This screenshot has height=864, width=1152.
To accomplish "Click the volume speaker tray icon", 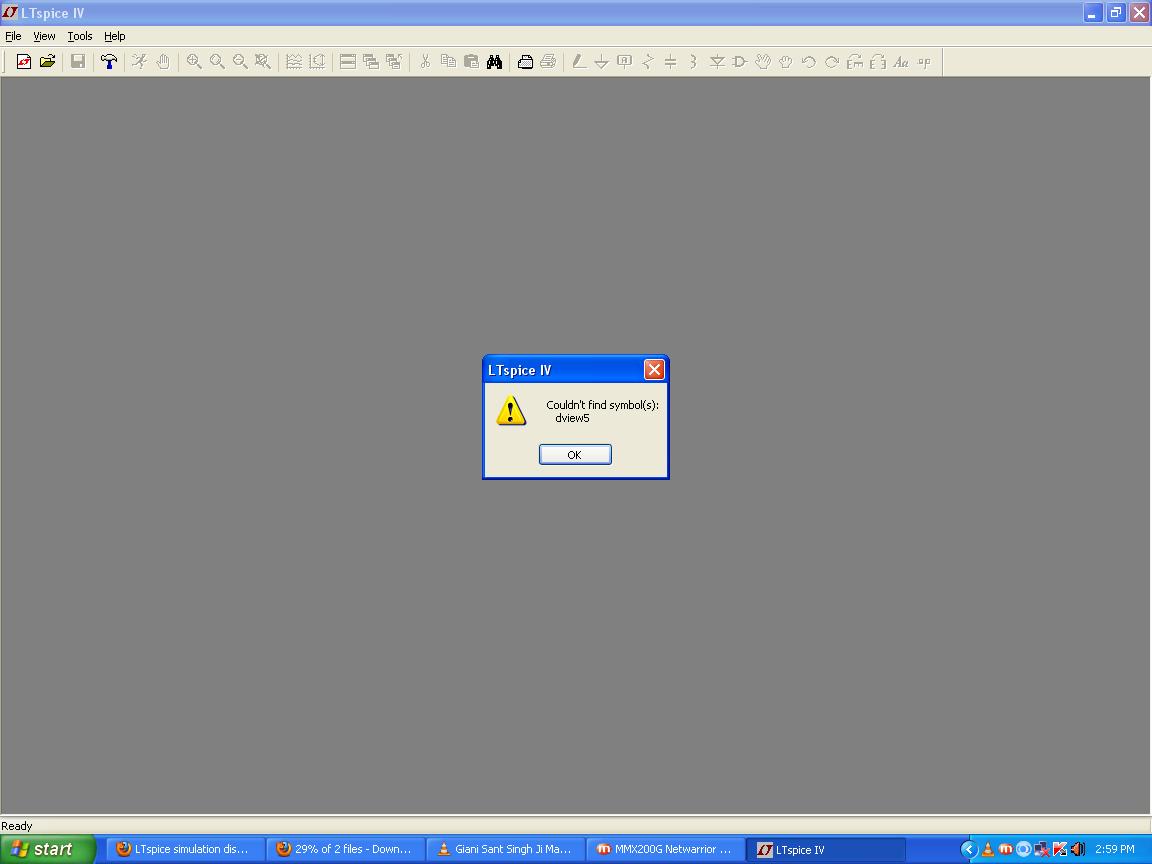I will [x=1077, y=850].
